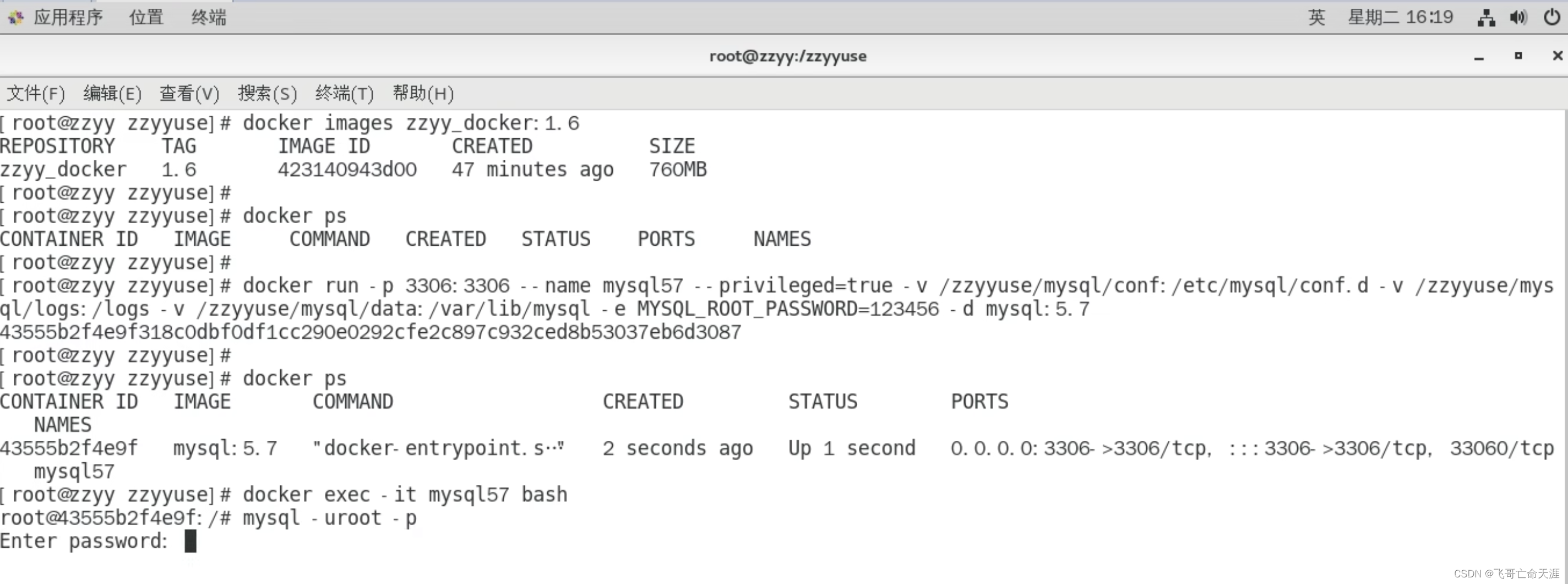This screenshot has width=1568, height=584.
Task: Open the 文件(F) menu
Action: point(35,93)
